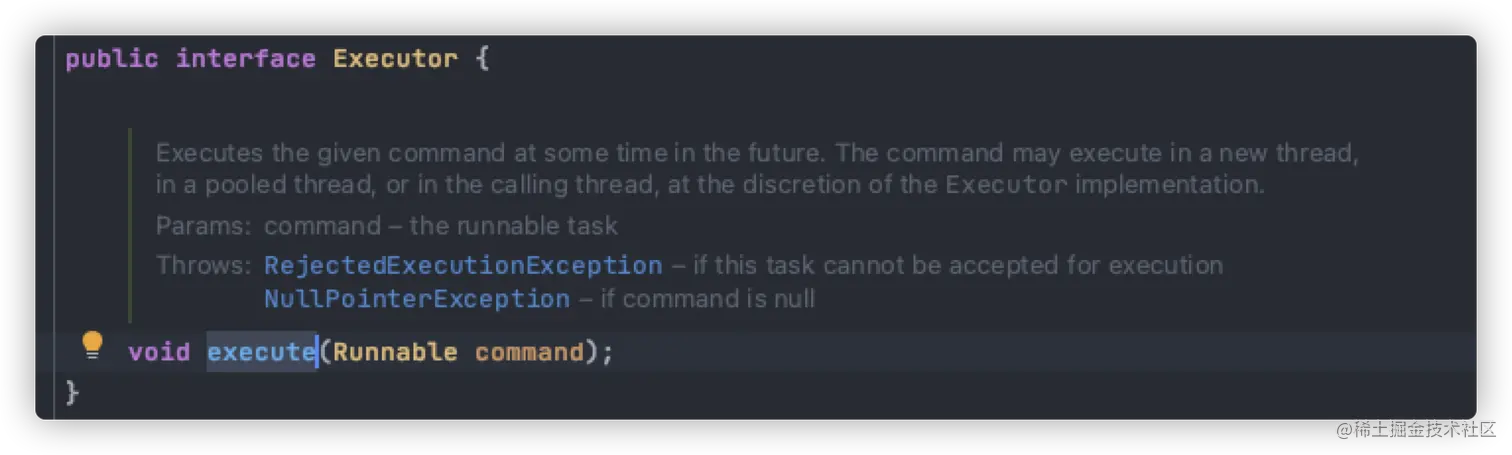Click the closing curly brace on the last line
The image size is (1512, 455).
tap(72, 393)
